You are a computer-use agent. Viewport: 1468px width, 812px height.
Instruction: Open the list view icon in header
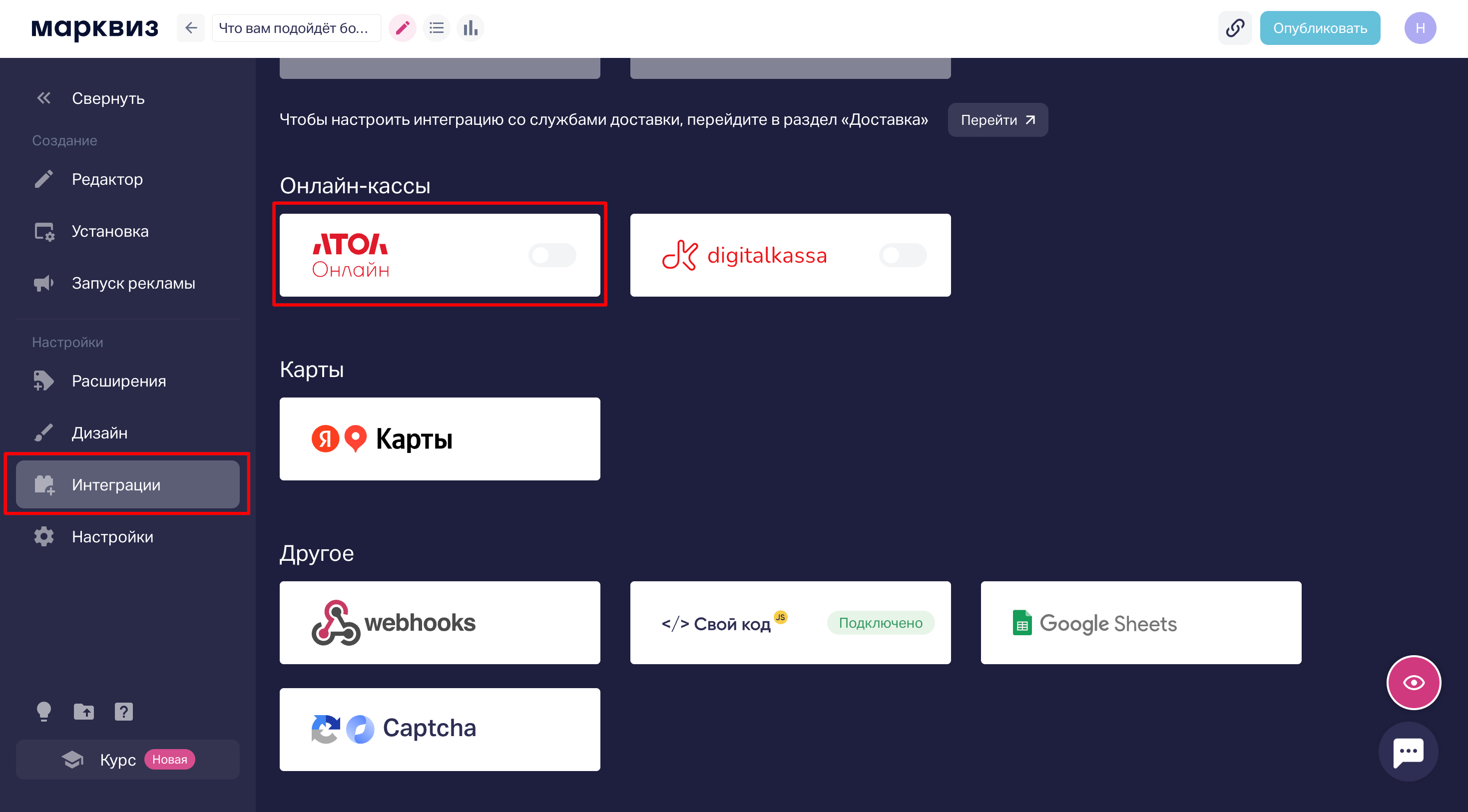[x=437, y=28]
